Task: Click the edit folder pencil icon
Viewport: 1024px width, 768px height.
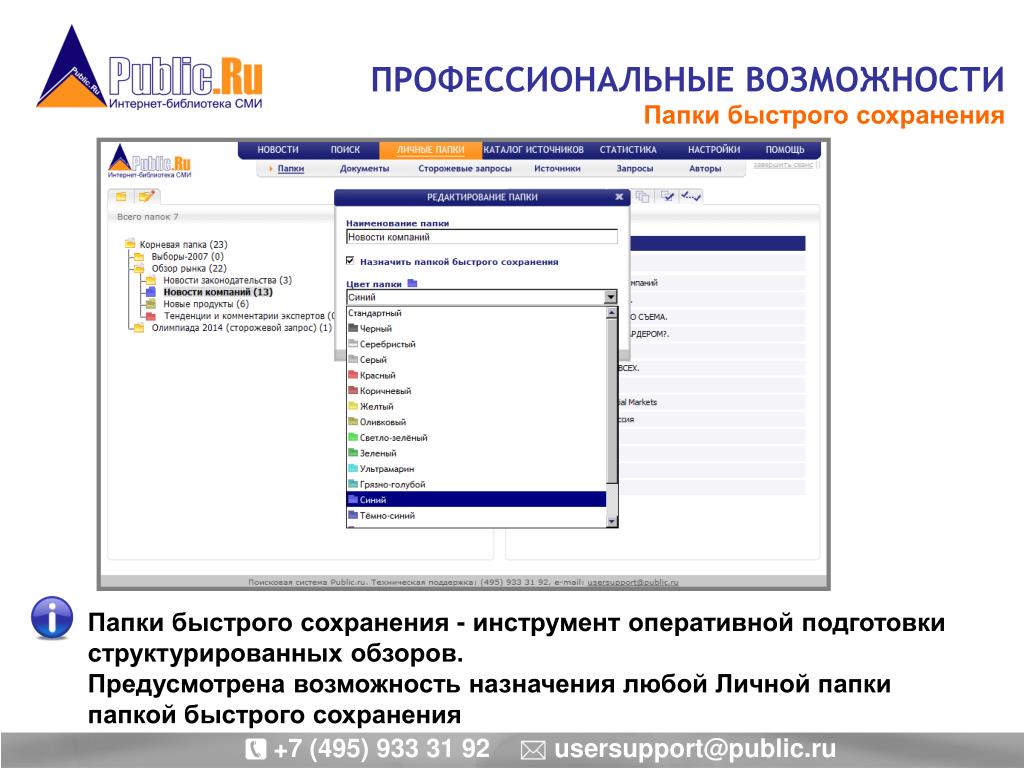Action: [x=146, y=196]
